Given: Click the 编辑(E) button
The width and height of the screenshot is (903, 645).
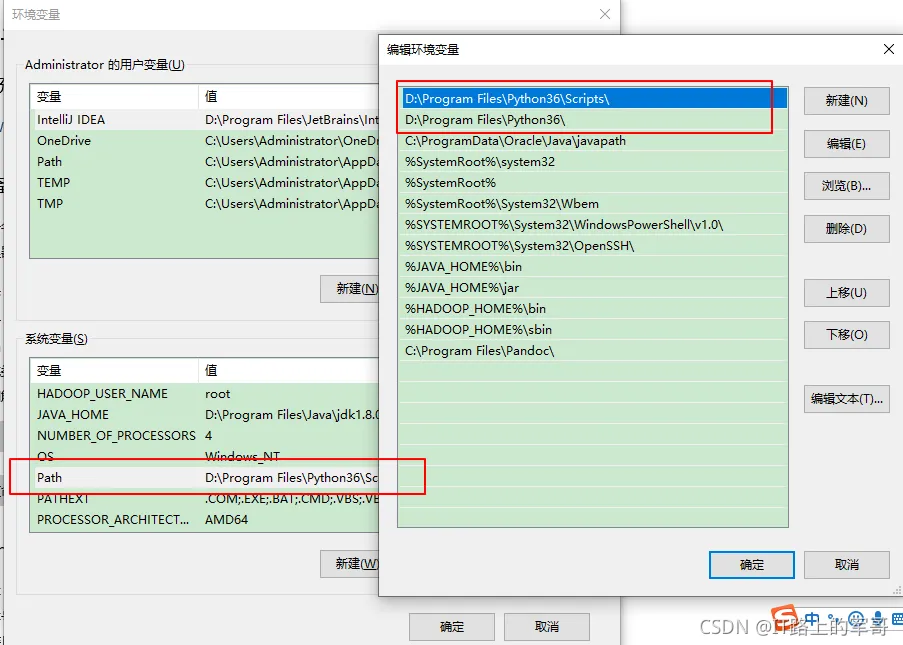Looking at the screenshot, I should (x=846, y=143).
